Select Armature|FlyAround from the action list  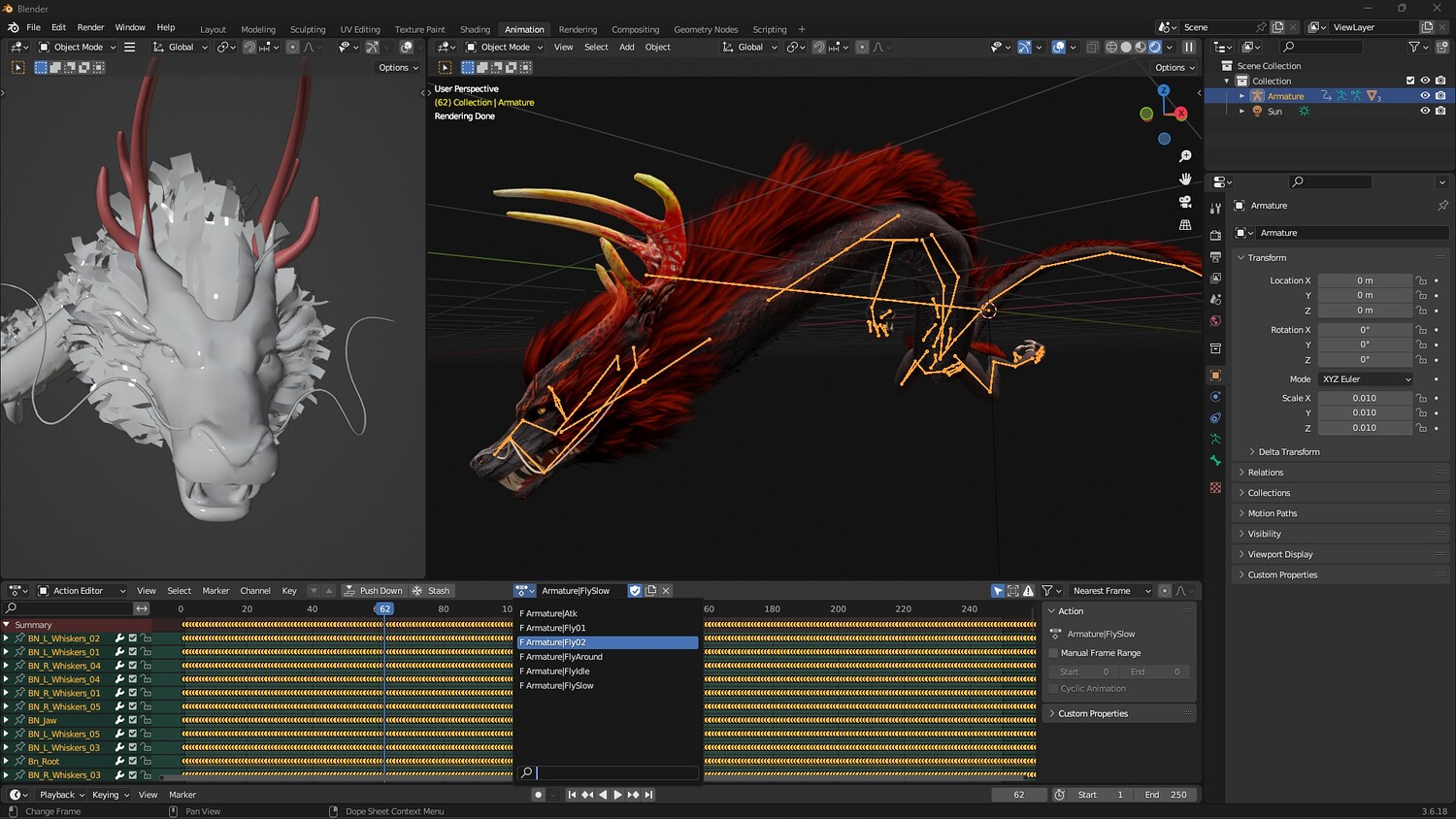point(563,657)
